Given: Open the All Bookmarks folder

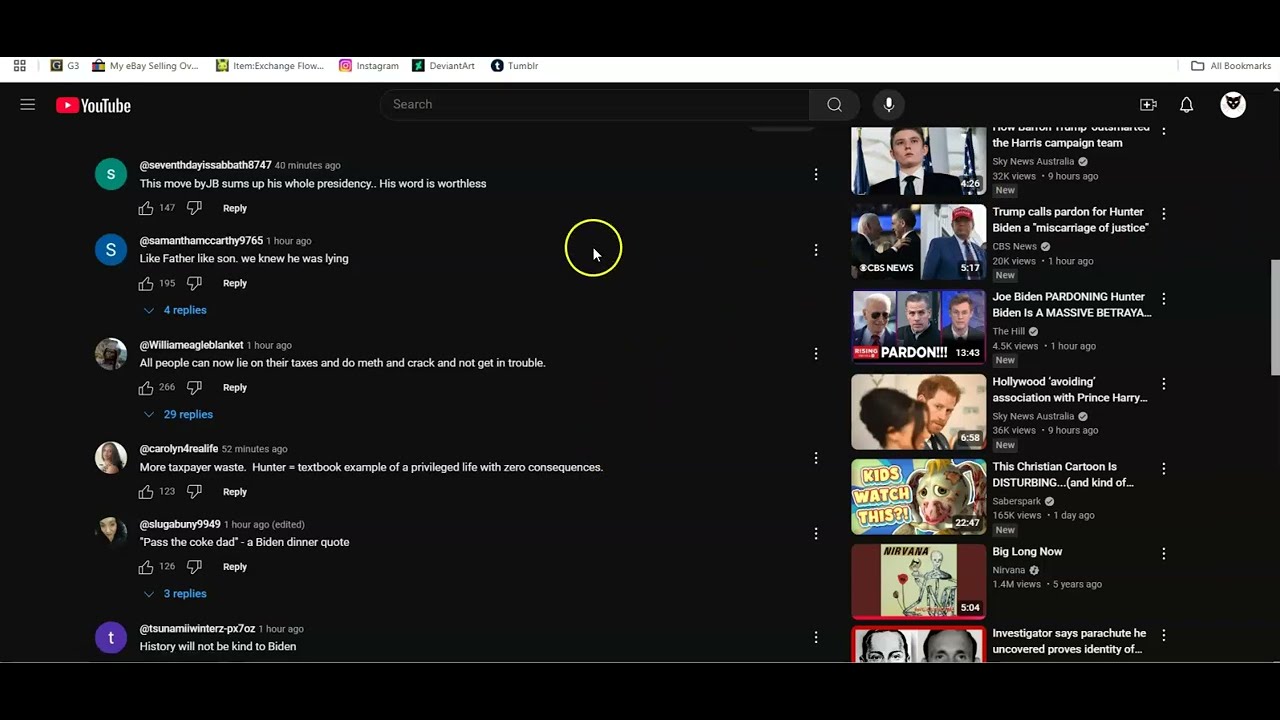Looking at the screenshot, I should (1231, 66).
